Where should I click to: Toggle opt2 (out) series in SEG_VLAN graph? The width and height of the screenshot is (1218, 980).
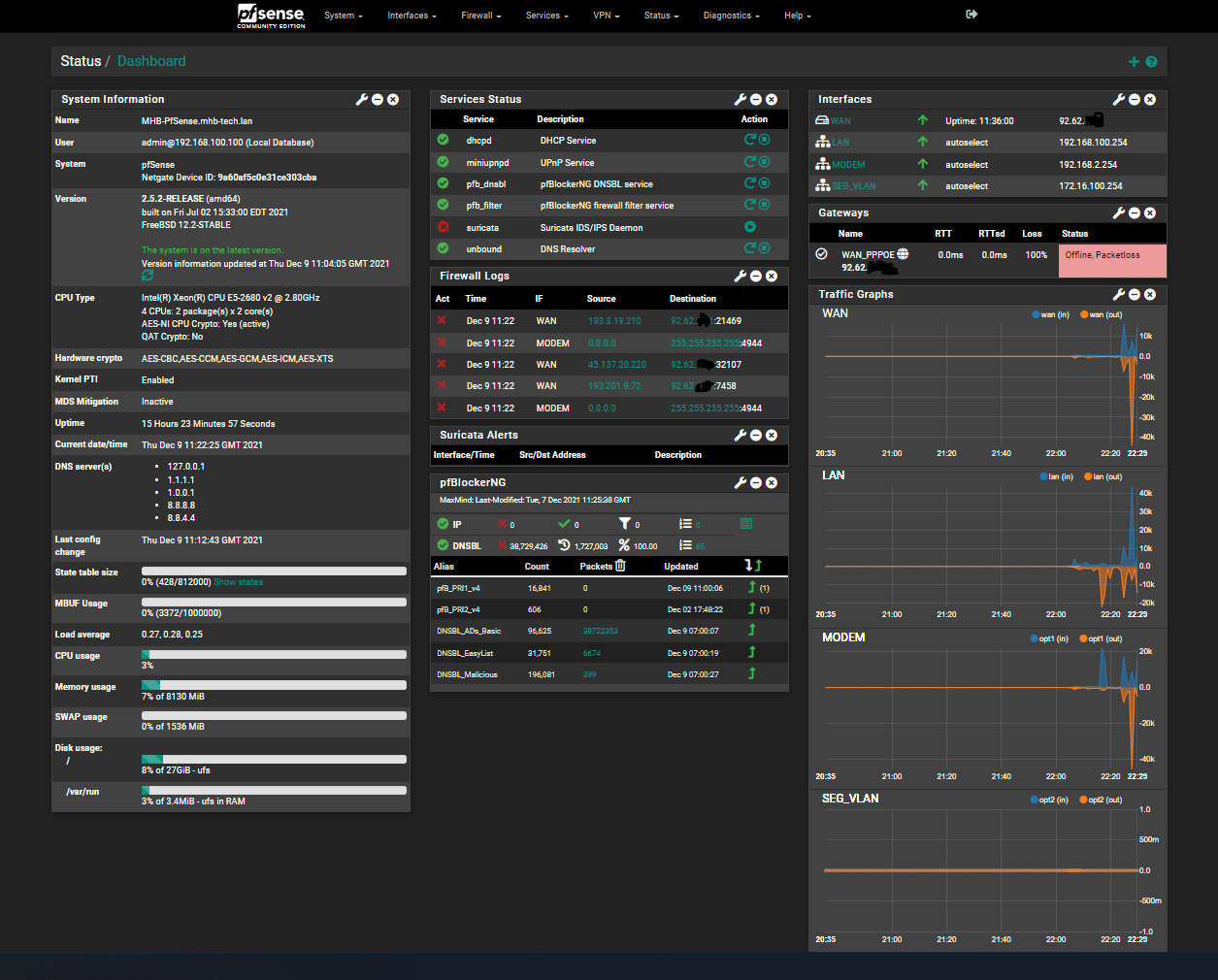[x=1101, y=800]
